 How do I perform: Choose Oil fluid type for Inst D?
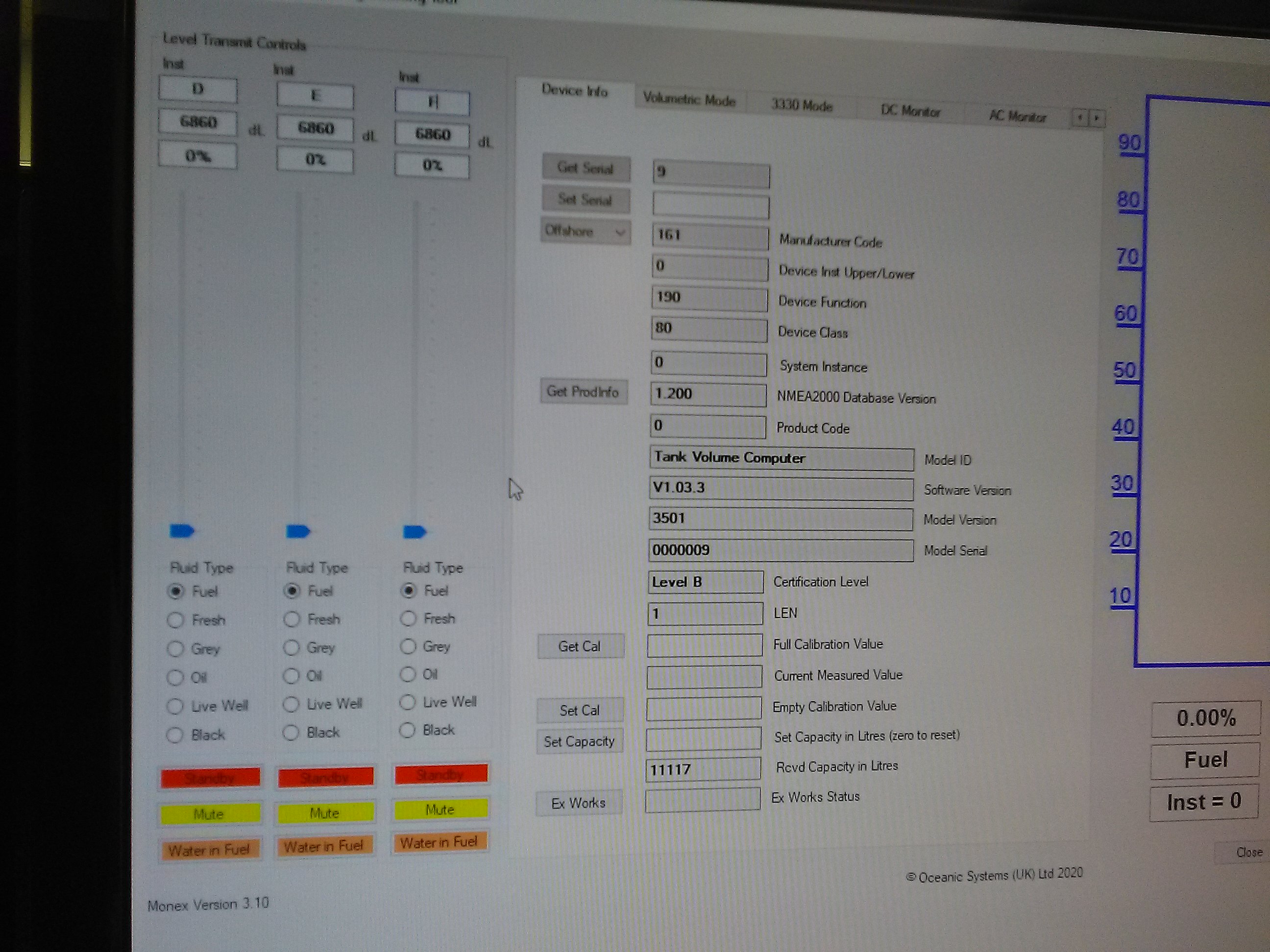(174, 678)
